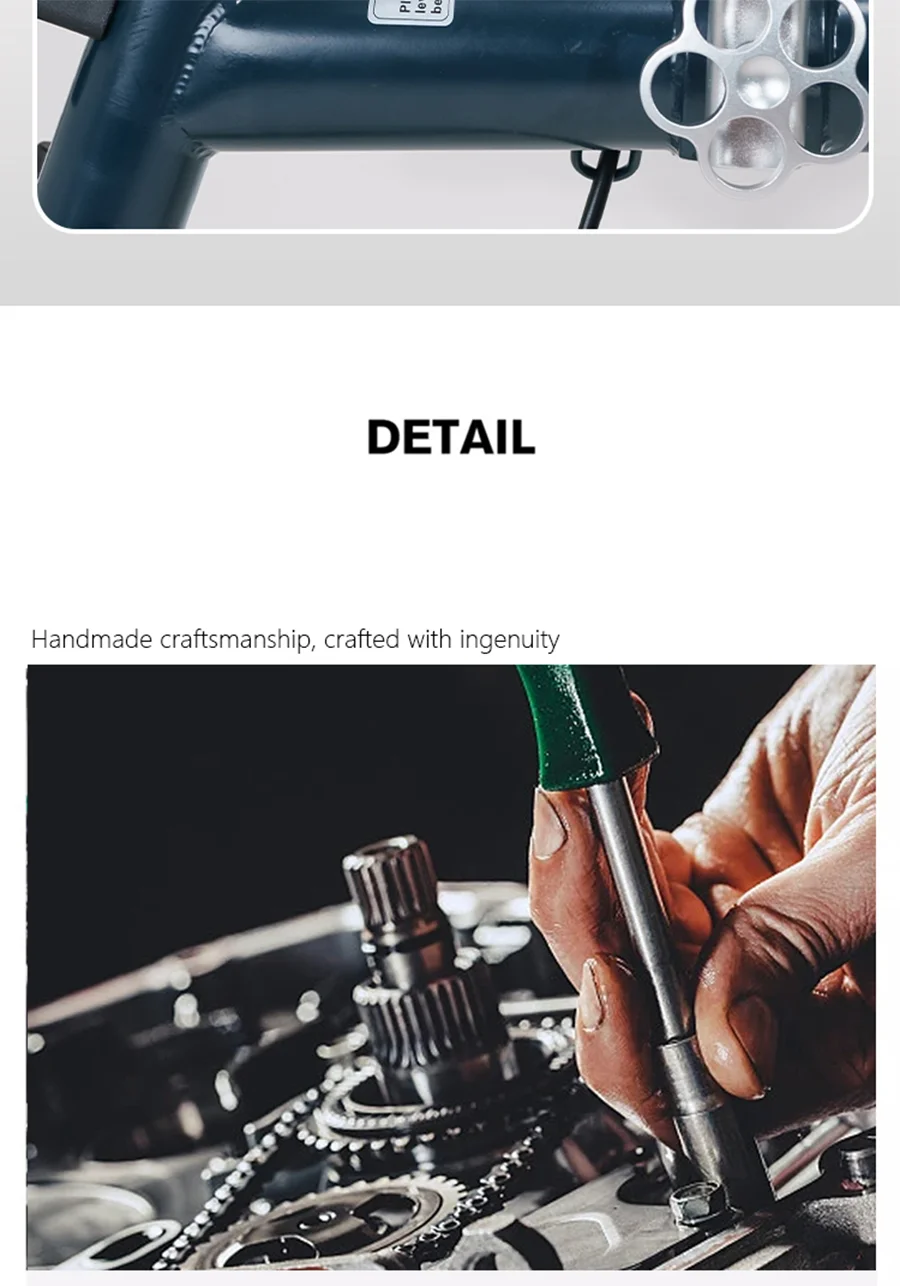Image resolution: width=900 pixels, height=1286 pixels.
Task: Open the blue bike frame image
Action: pyautogui.click(x=454, y=114)
